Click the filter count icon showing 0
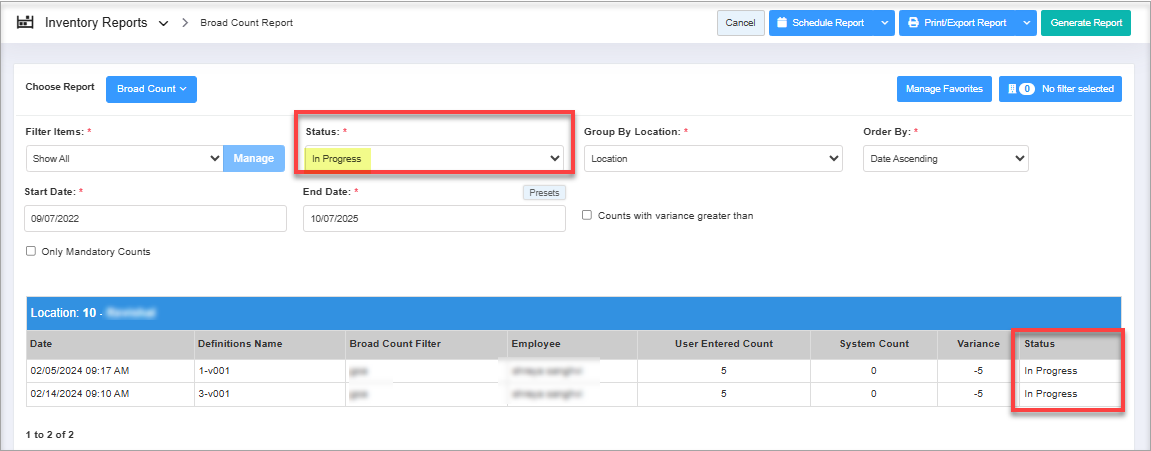Viewport: 1151px width, 451px height. [x=1022, y=89]
